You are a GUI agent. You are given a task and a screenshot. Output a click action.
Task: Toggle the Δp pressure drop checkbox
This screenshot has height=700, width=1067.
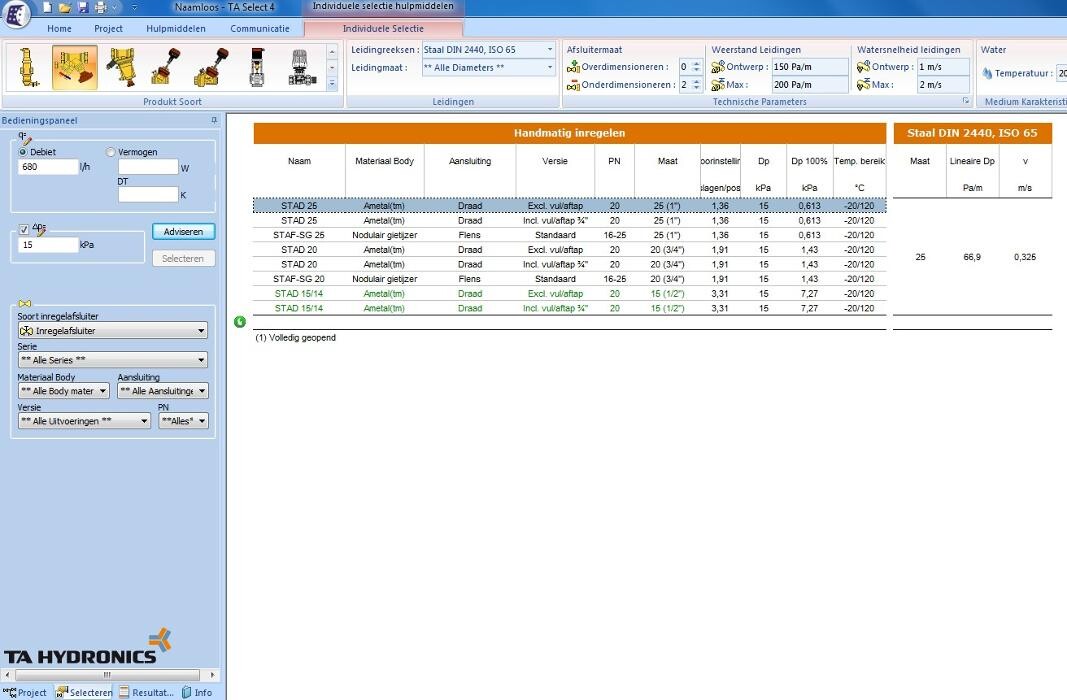click(x=24, y=230)
